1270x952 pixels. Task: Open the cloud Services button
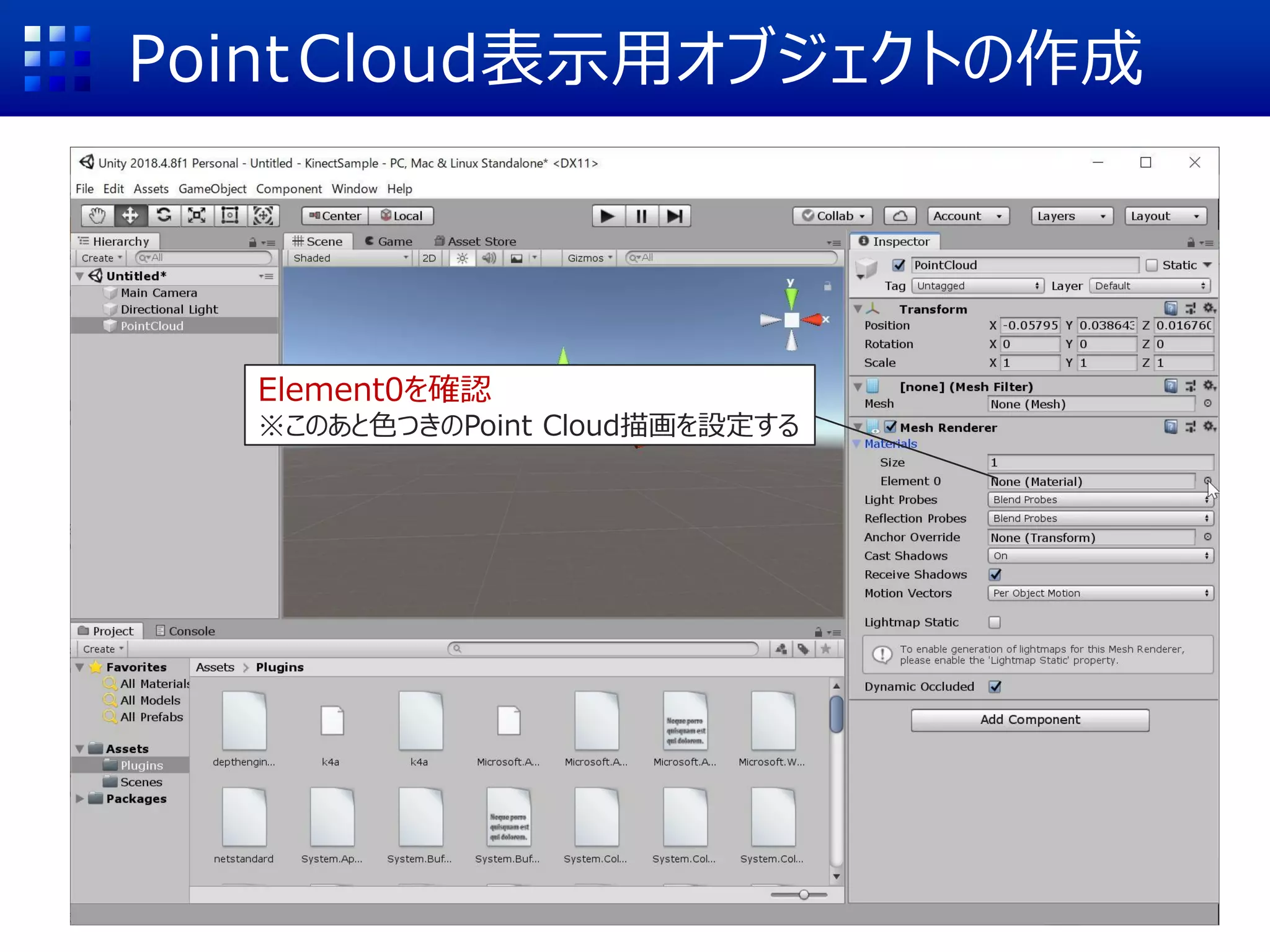point(900,216)
